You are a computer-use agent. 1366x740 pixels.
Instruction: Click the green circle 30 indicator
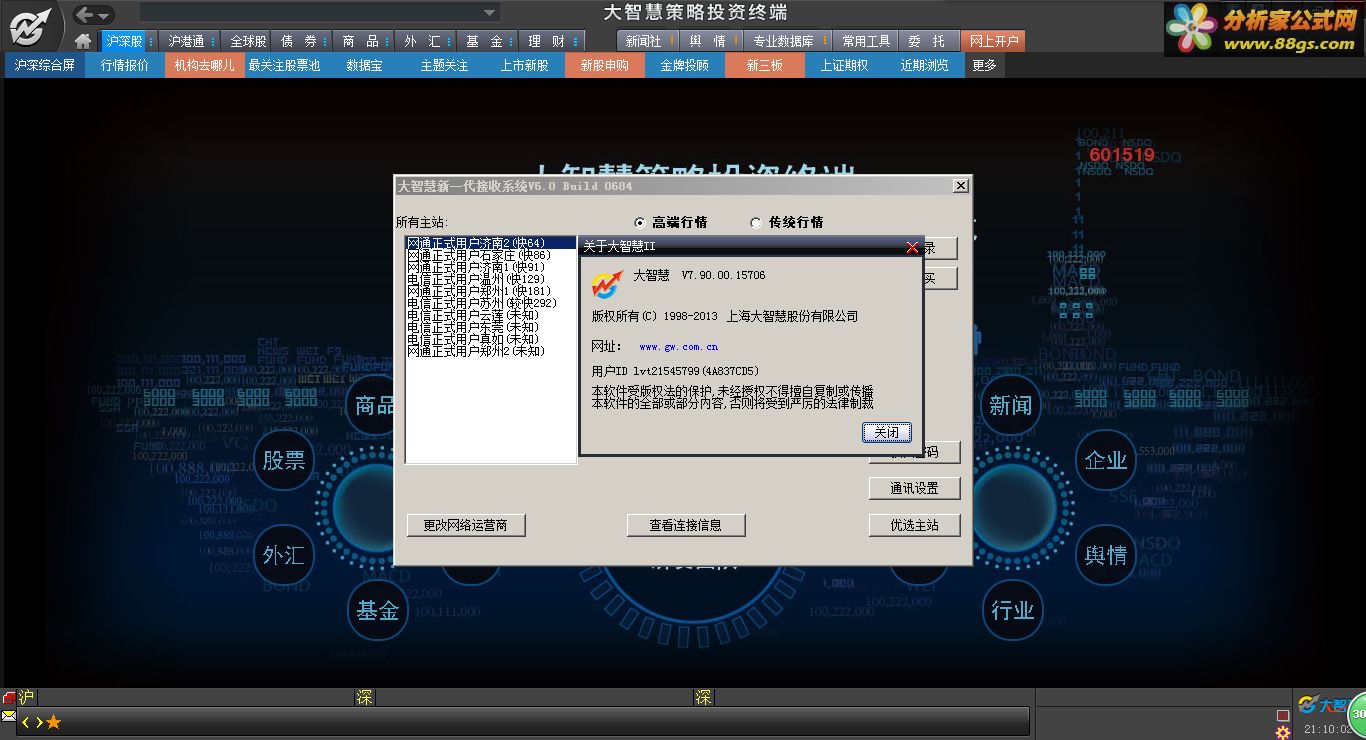click(x=1357, y=714)
